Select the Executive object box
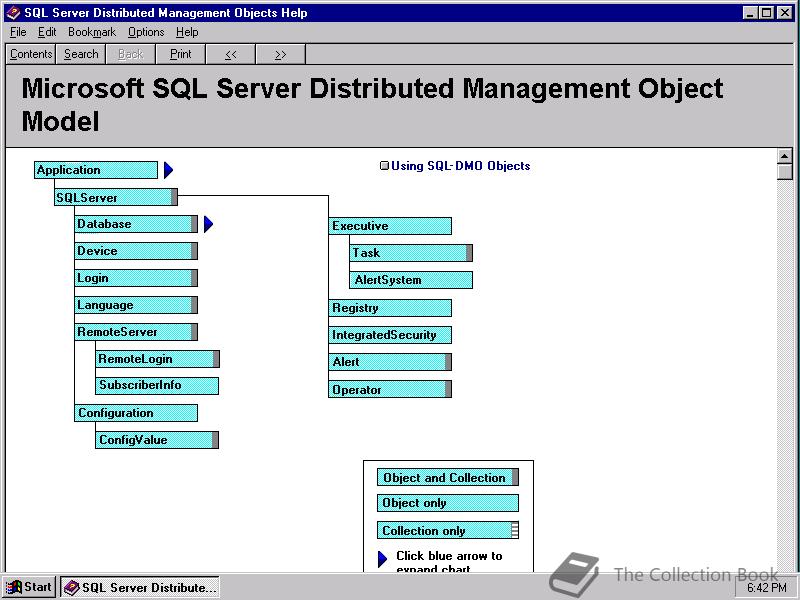The height and width of the screenshot is (600, 800). (x=390, y=226)
